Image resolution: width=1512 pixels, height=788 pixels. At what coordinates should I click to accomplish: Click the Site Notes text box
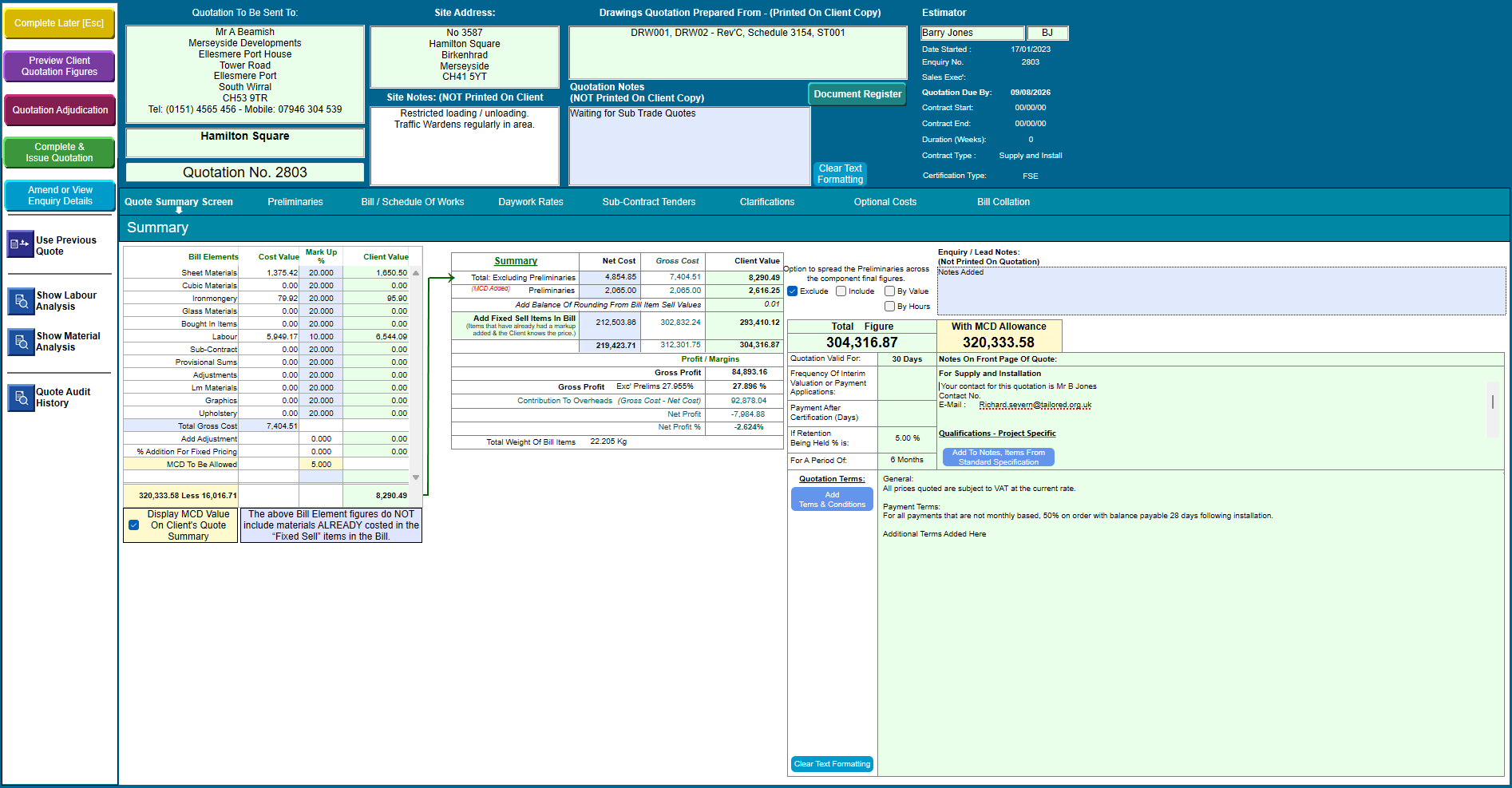[x=465, y=146]
